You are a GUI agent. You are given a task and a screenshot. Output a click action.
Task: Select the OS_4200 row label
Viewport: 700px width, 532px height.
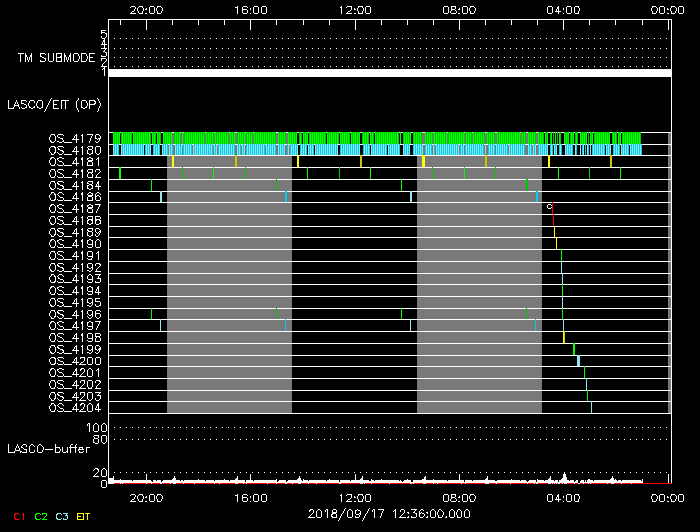(x=74, y=361)
